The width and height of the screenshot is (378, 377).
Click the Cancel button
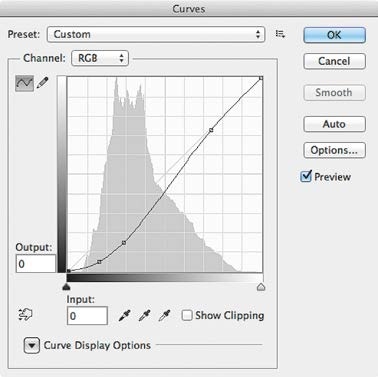pos(334,61)
